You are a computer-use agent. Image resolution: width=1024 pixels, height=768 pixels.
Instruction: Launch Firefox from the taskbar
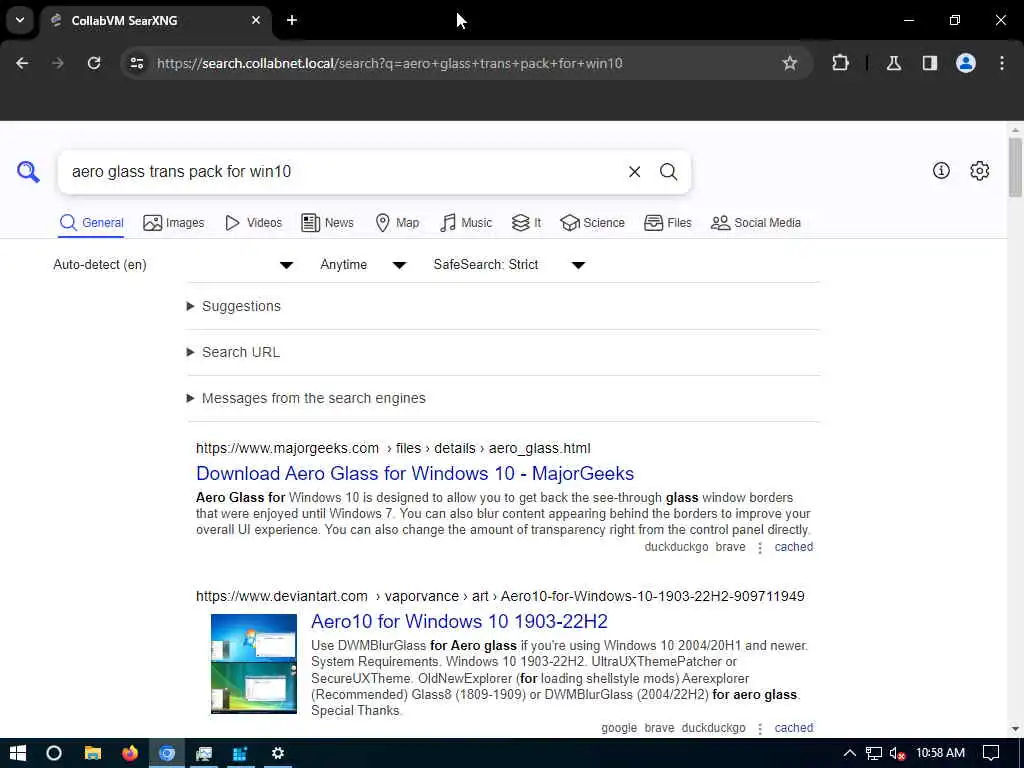click(x=129, y=753)
